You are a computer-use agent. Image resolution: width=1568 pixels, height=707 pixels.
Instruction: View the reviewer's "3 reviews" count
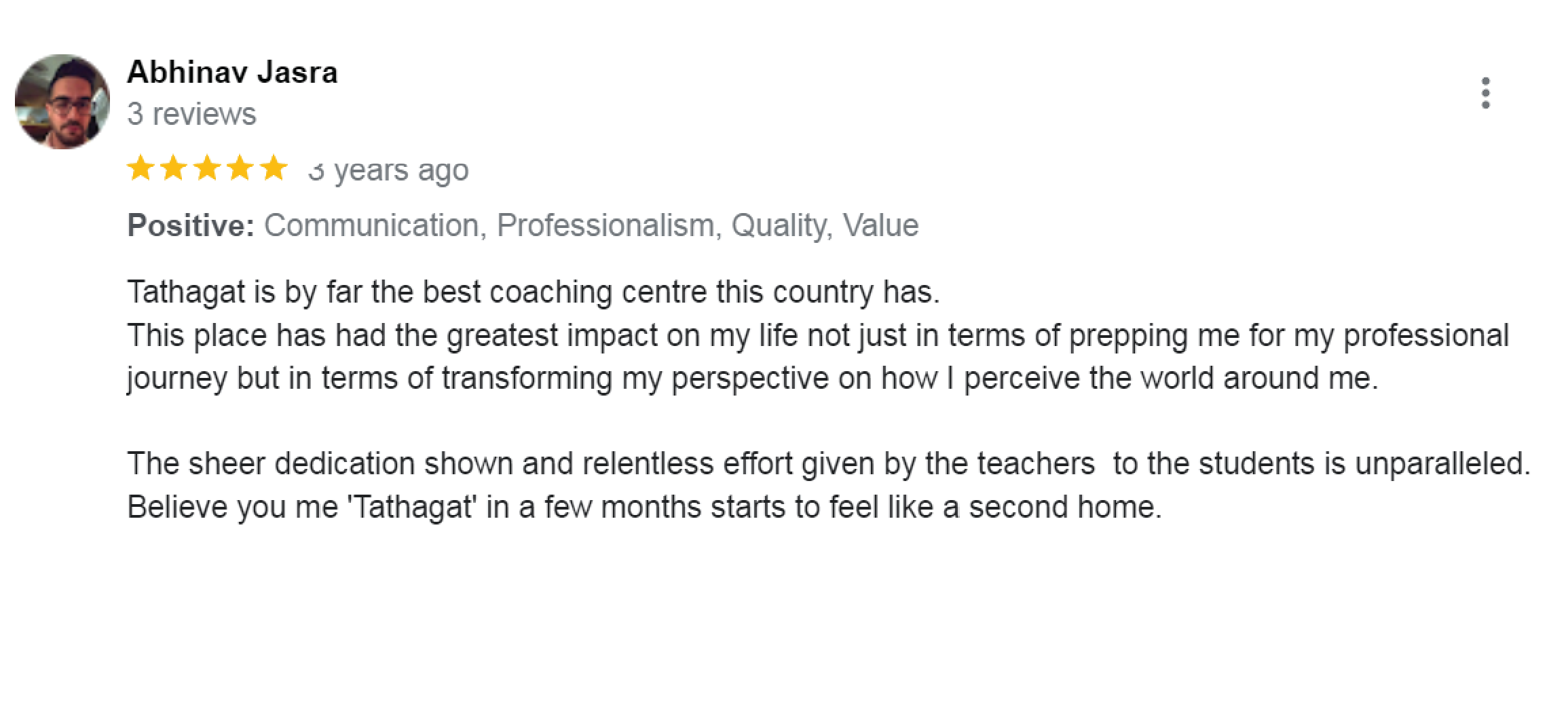[x=191, y=114]
